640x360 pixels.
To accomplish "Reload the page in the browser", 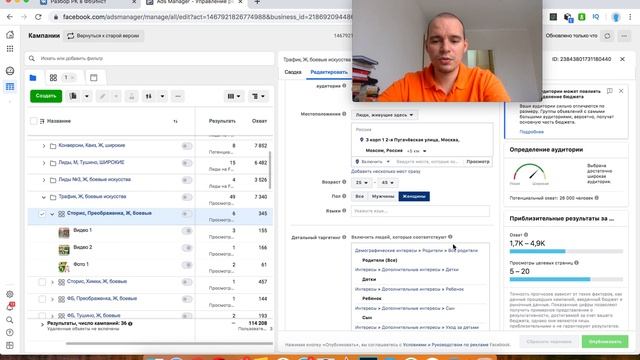I will tap(38, 17).
